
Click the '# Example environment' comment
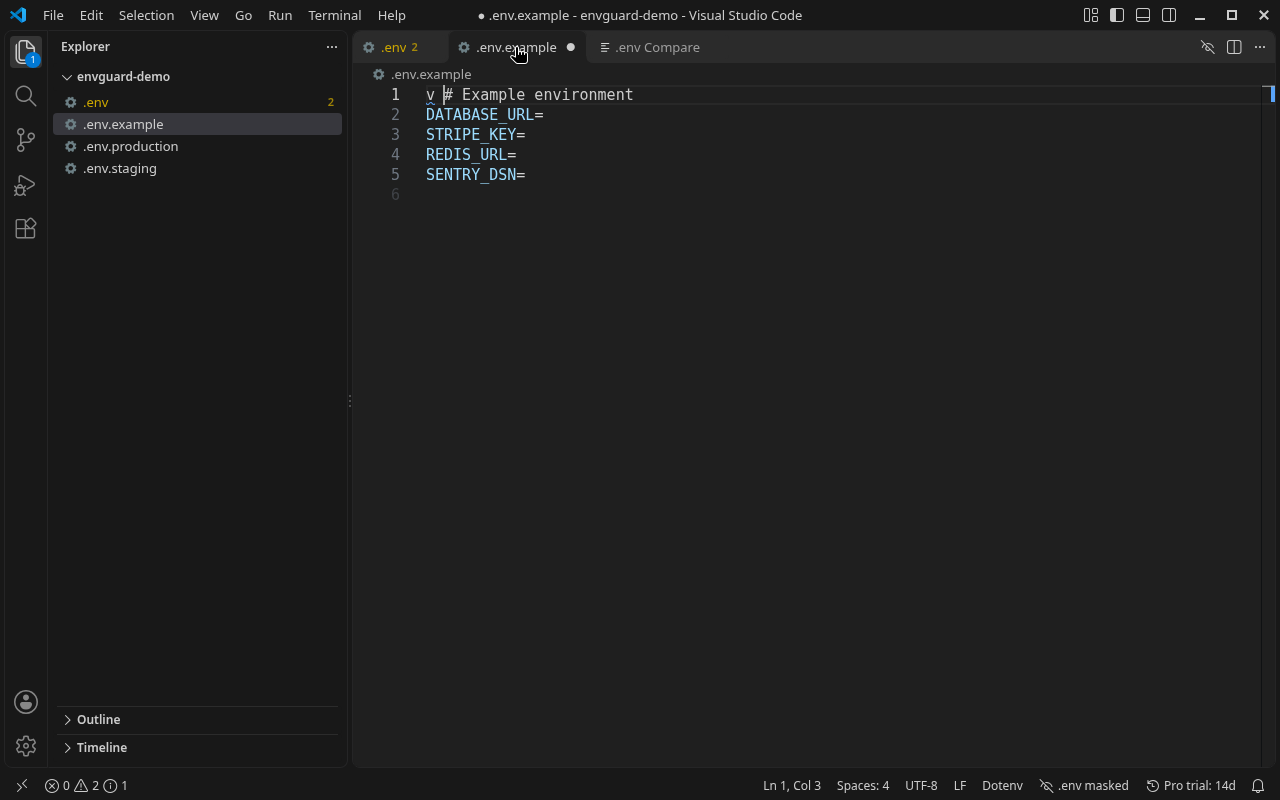[x=539, y=95]
